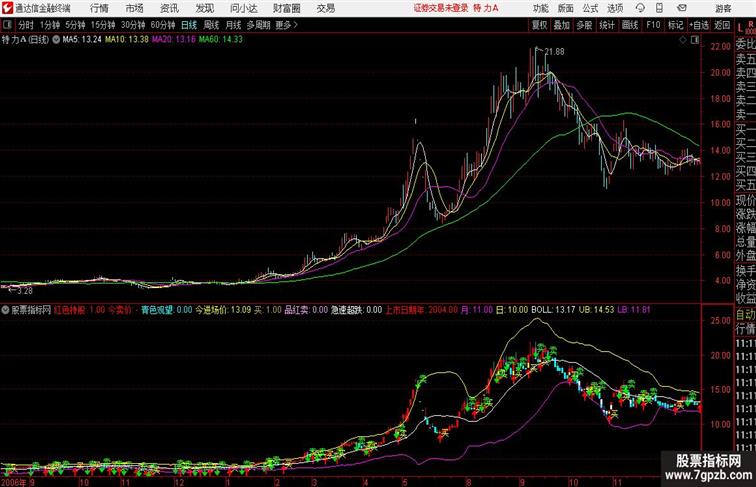Open the 问小达 menu
Screen dimensions: 756x487
tap(244, 8)
